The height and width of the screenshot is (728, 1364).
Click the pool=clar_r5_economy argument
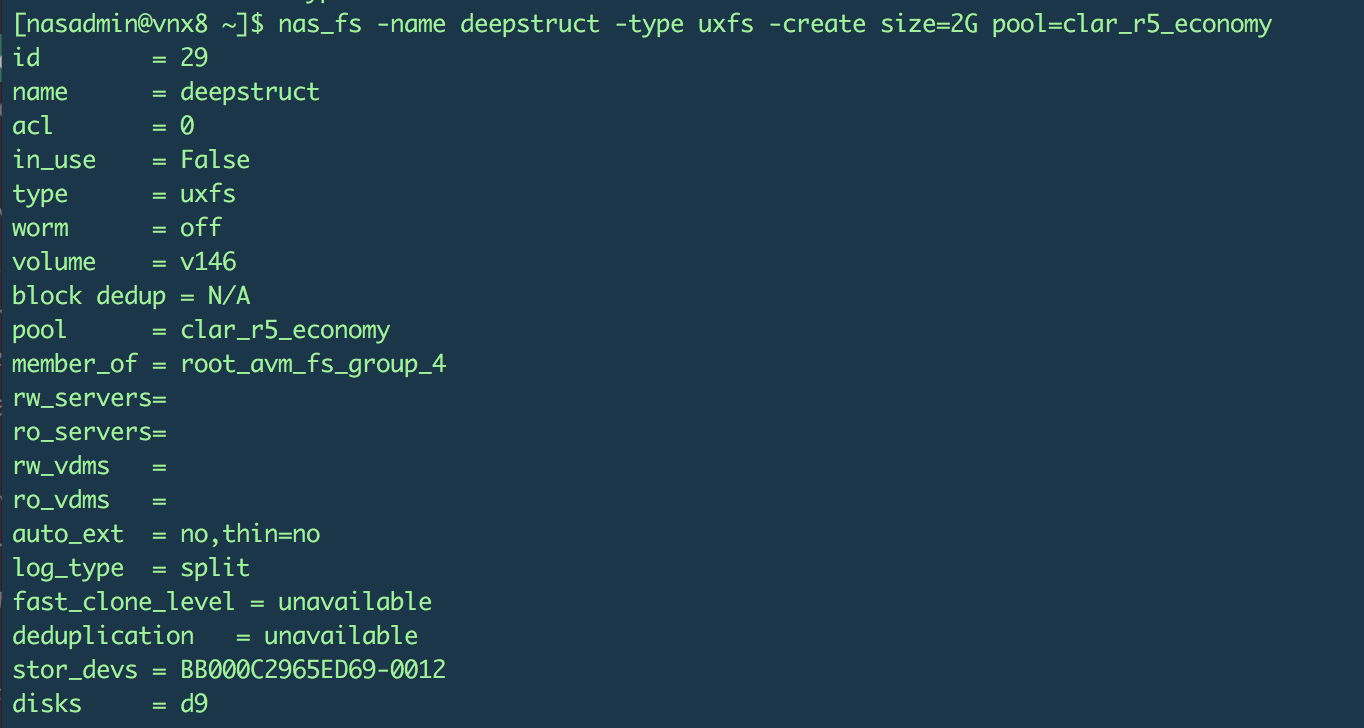pyautogui.click(x=1131, y=23)
